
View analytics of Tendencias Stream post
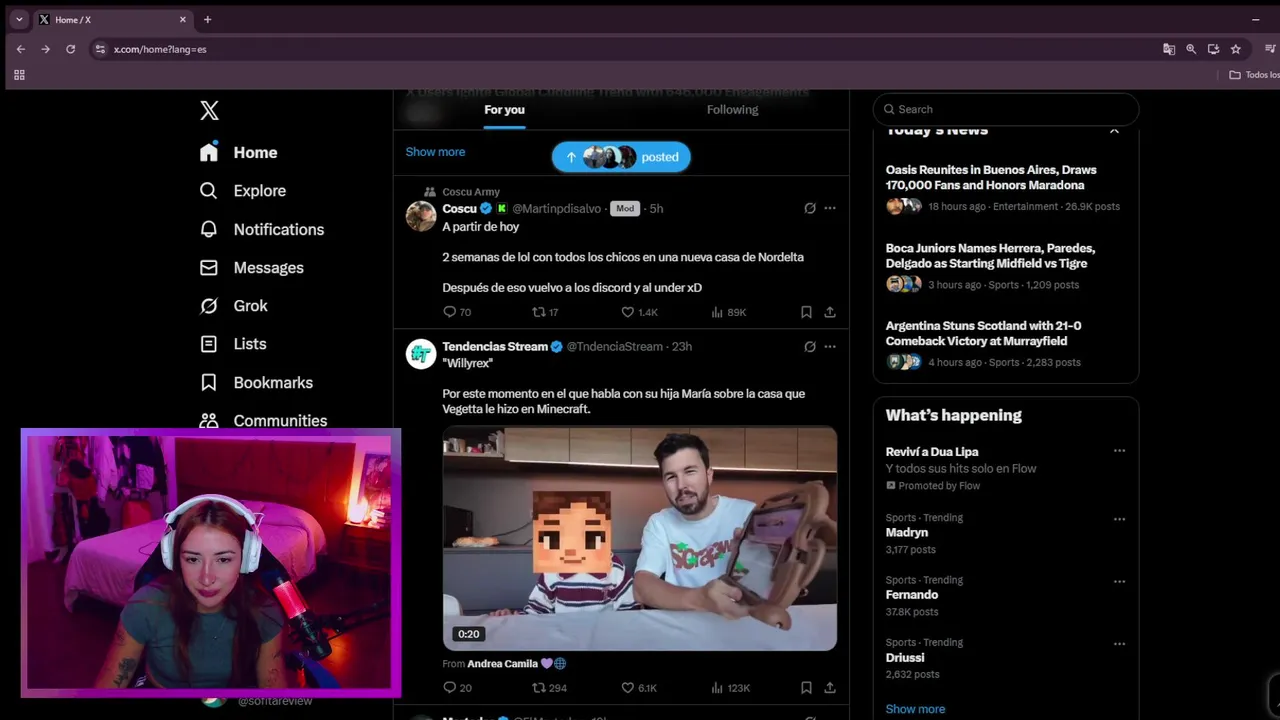(x=730, y=687)
